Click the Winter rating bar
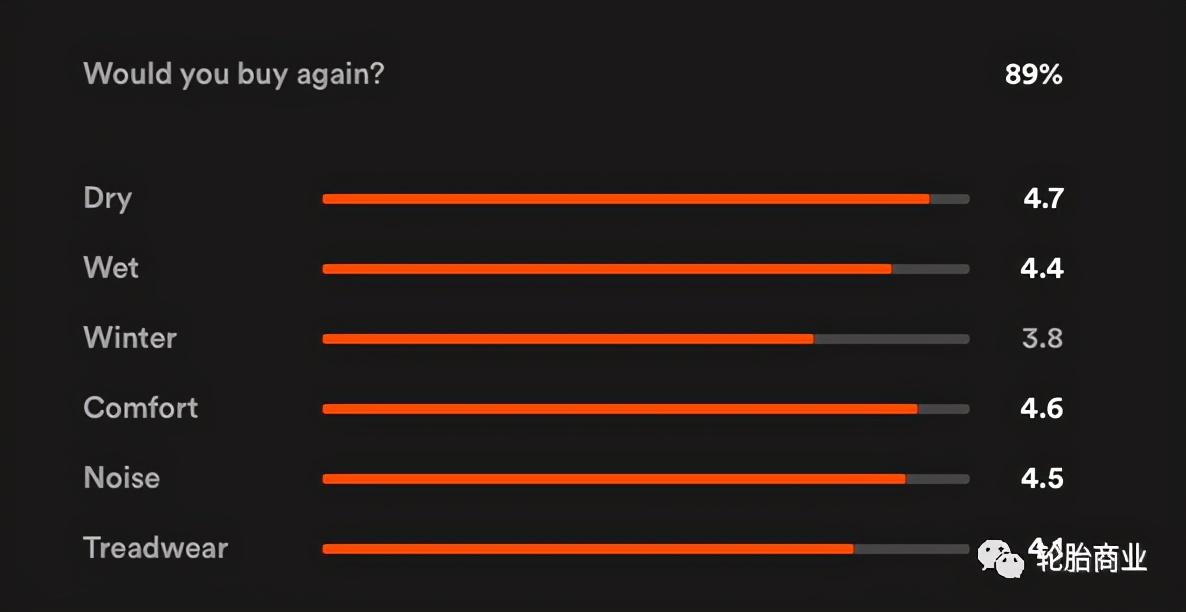 pos(645,339)
